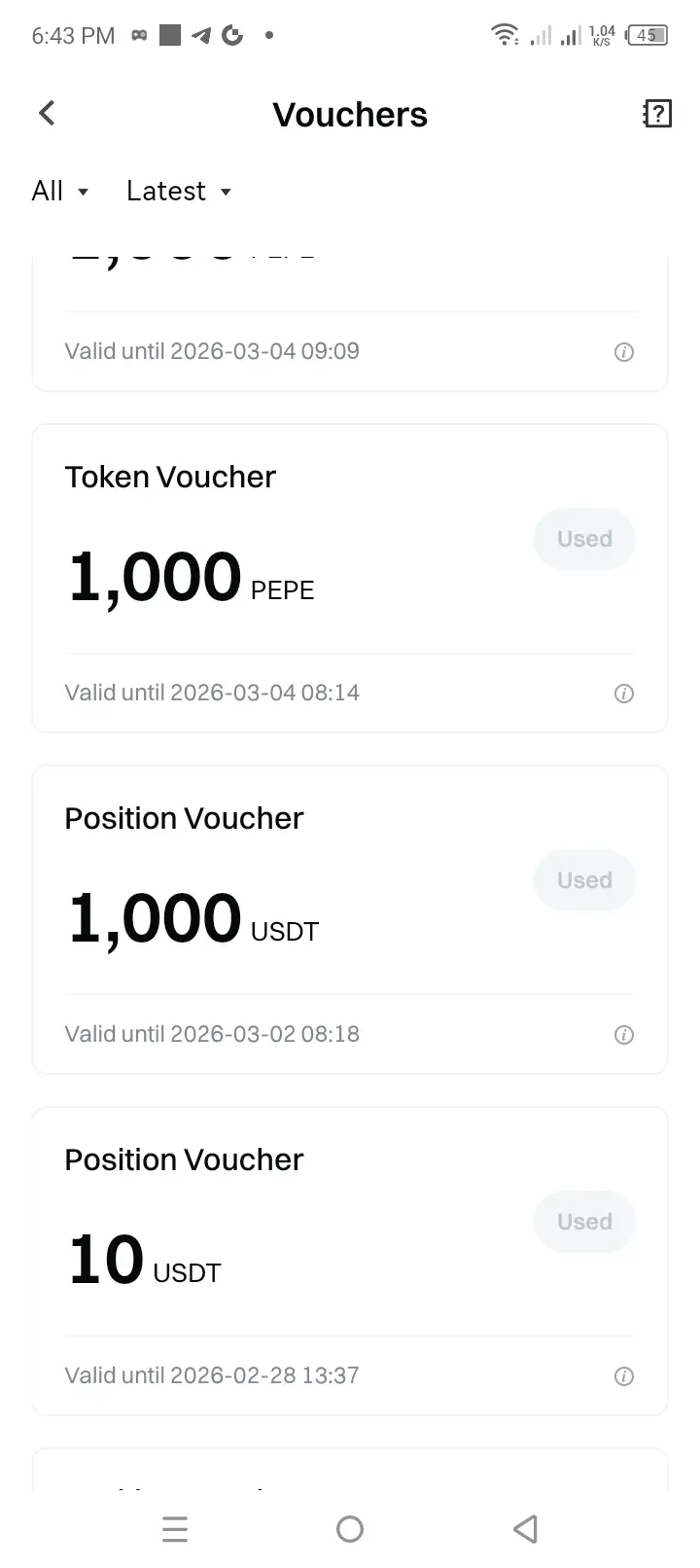This screenshot has height=1568, width=700.
Task: Tap Valid until 2026-03-04 08:14 text
Action: coord(212,693)
